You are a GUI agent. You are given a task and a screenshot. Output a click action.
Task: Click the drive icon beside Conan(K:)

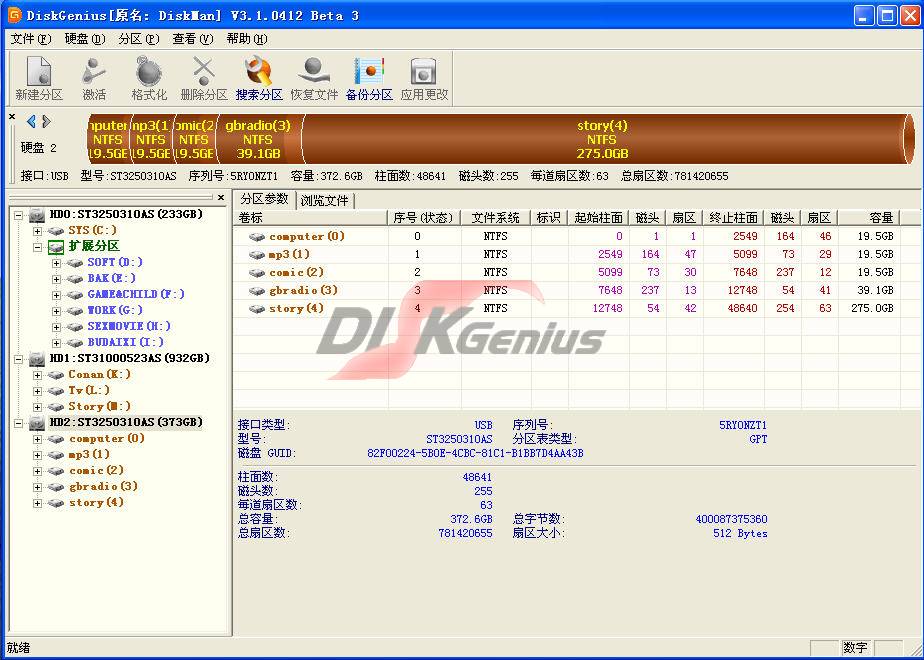55,375
